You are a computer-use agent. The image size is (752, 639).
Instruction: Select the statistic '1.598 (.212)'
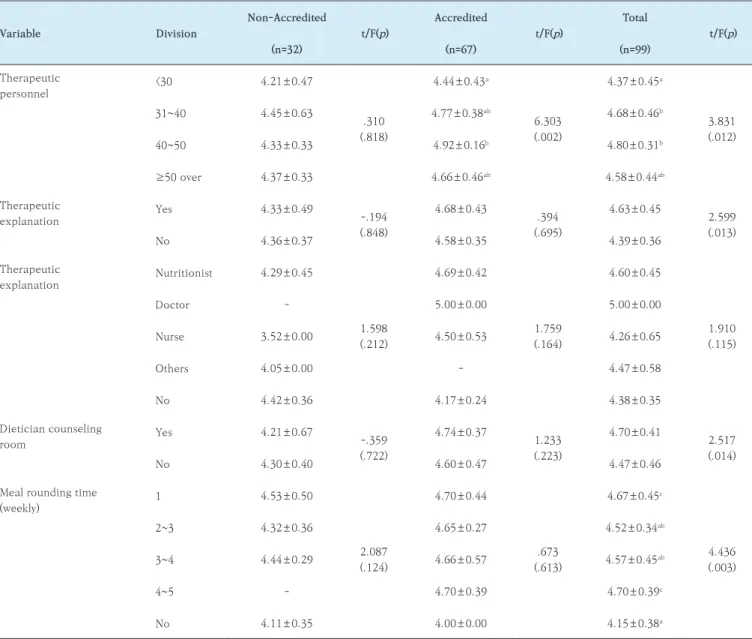(x=374, y=337)
